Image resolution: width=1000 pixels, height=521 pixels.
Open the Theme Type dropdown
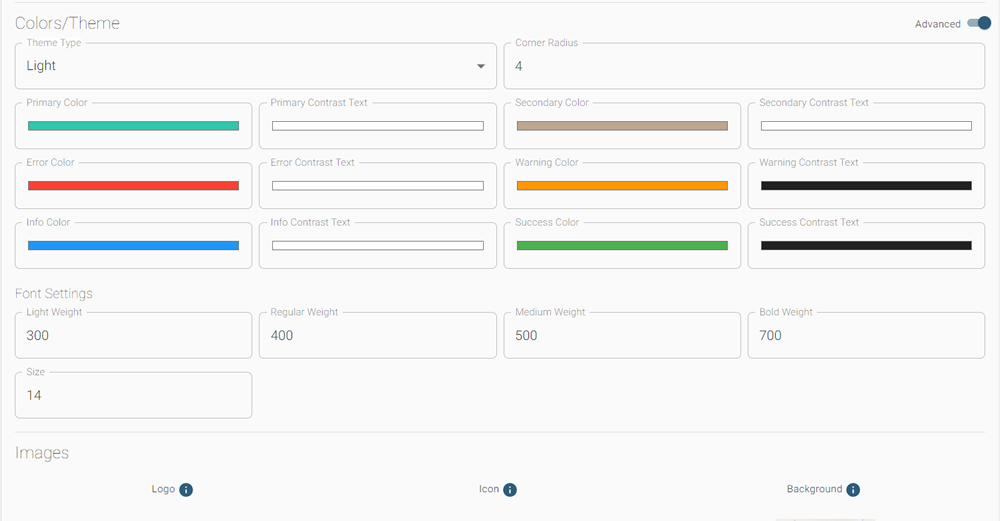255,66
